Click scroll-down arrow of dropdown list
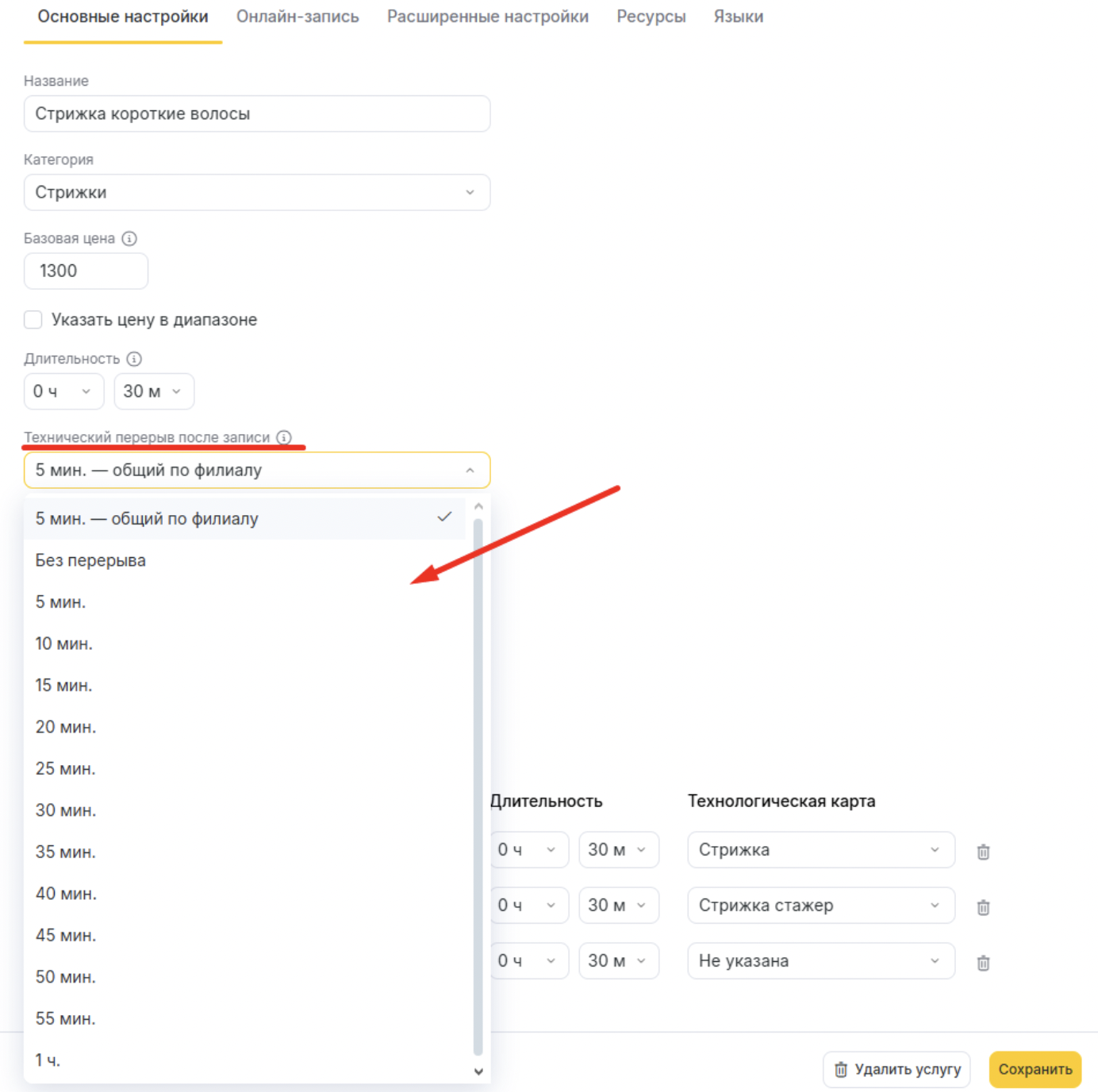This screenshot has height=1092, width=1098. [x=478, y=1071]
